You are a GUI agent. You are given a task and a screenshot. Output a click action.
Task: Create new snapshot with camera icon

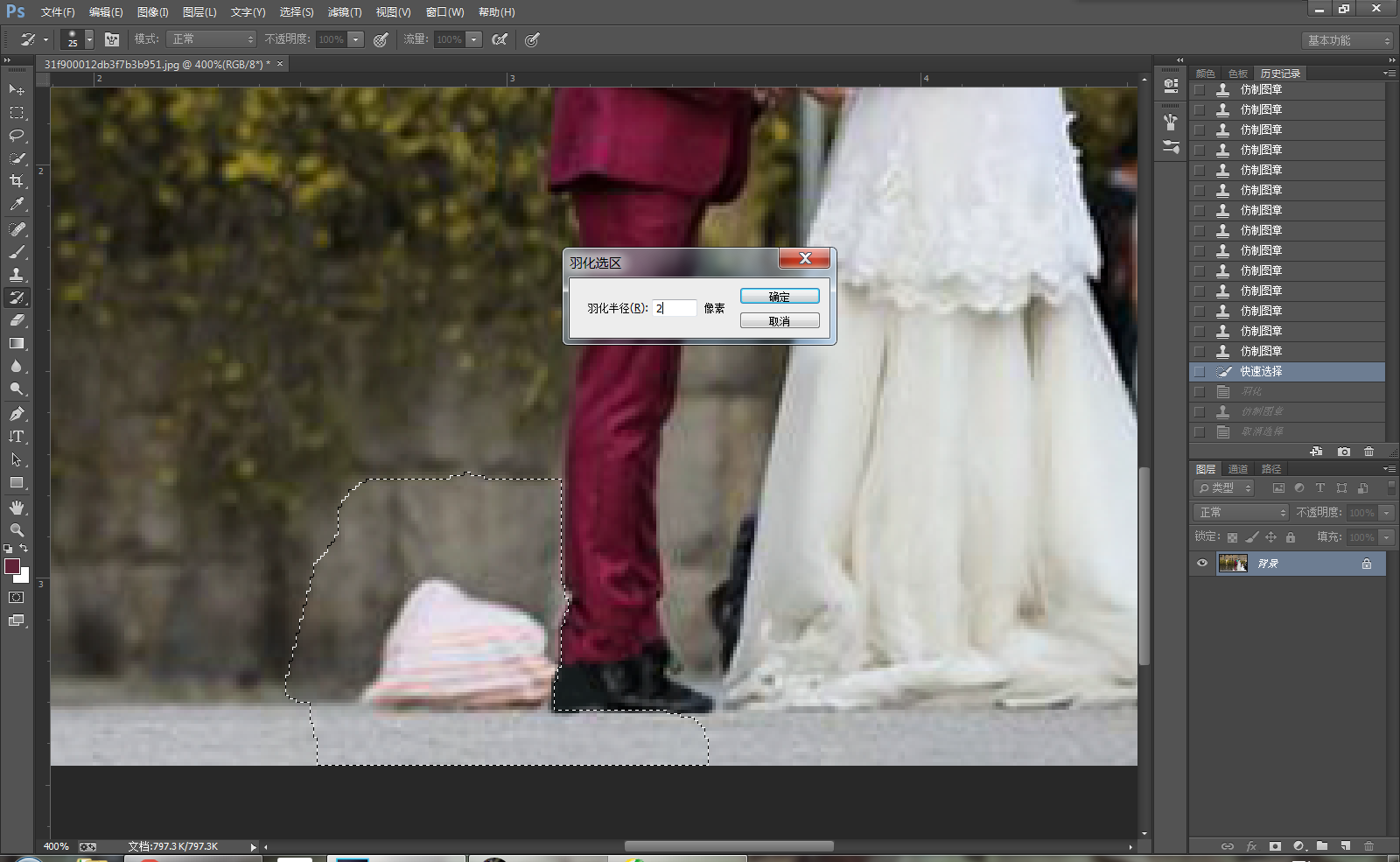(1343, 452)
